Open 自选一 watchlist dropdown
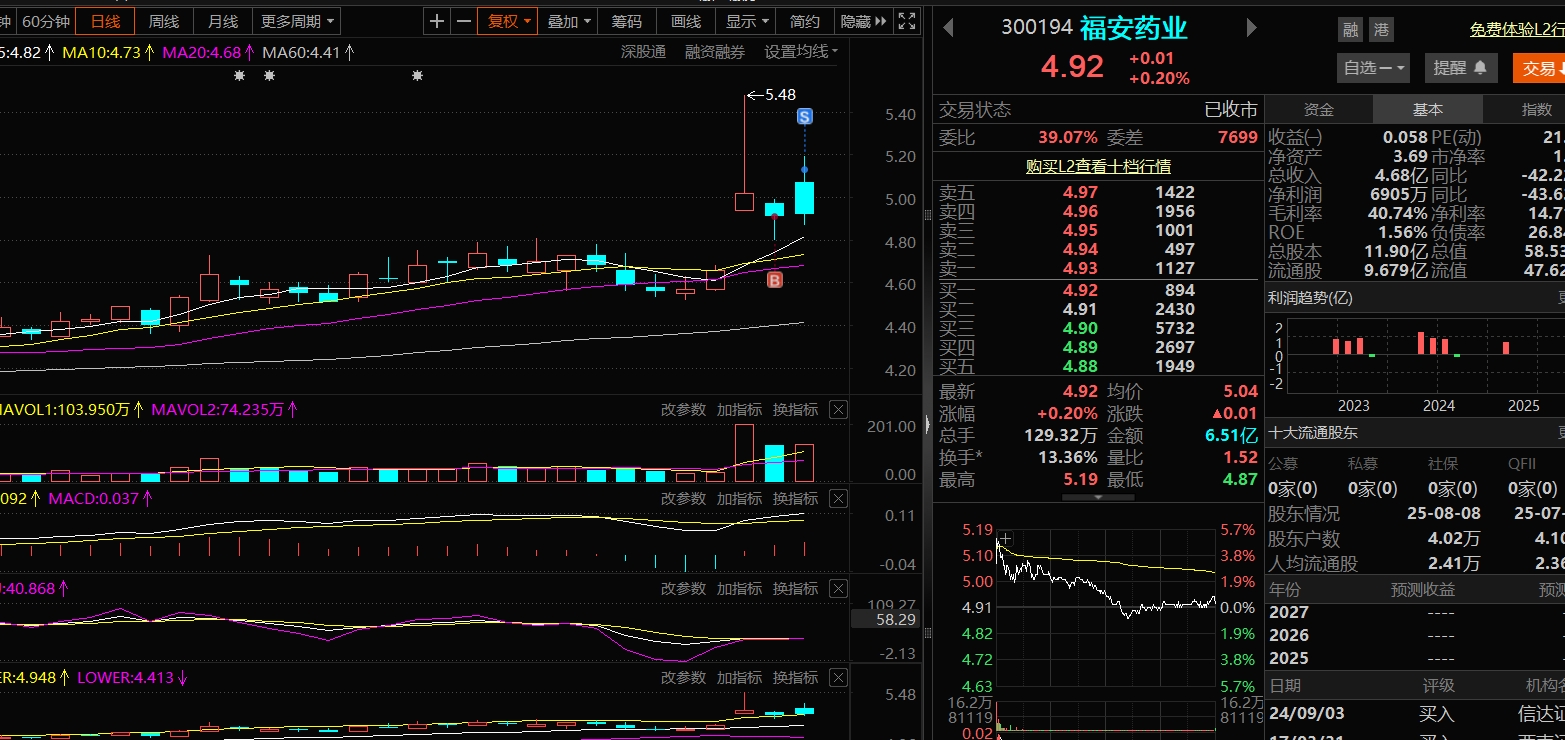 tap(1373, 68)
